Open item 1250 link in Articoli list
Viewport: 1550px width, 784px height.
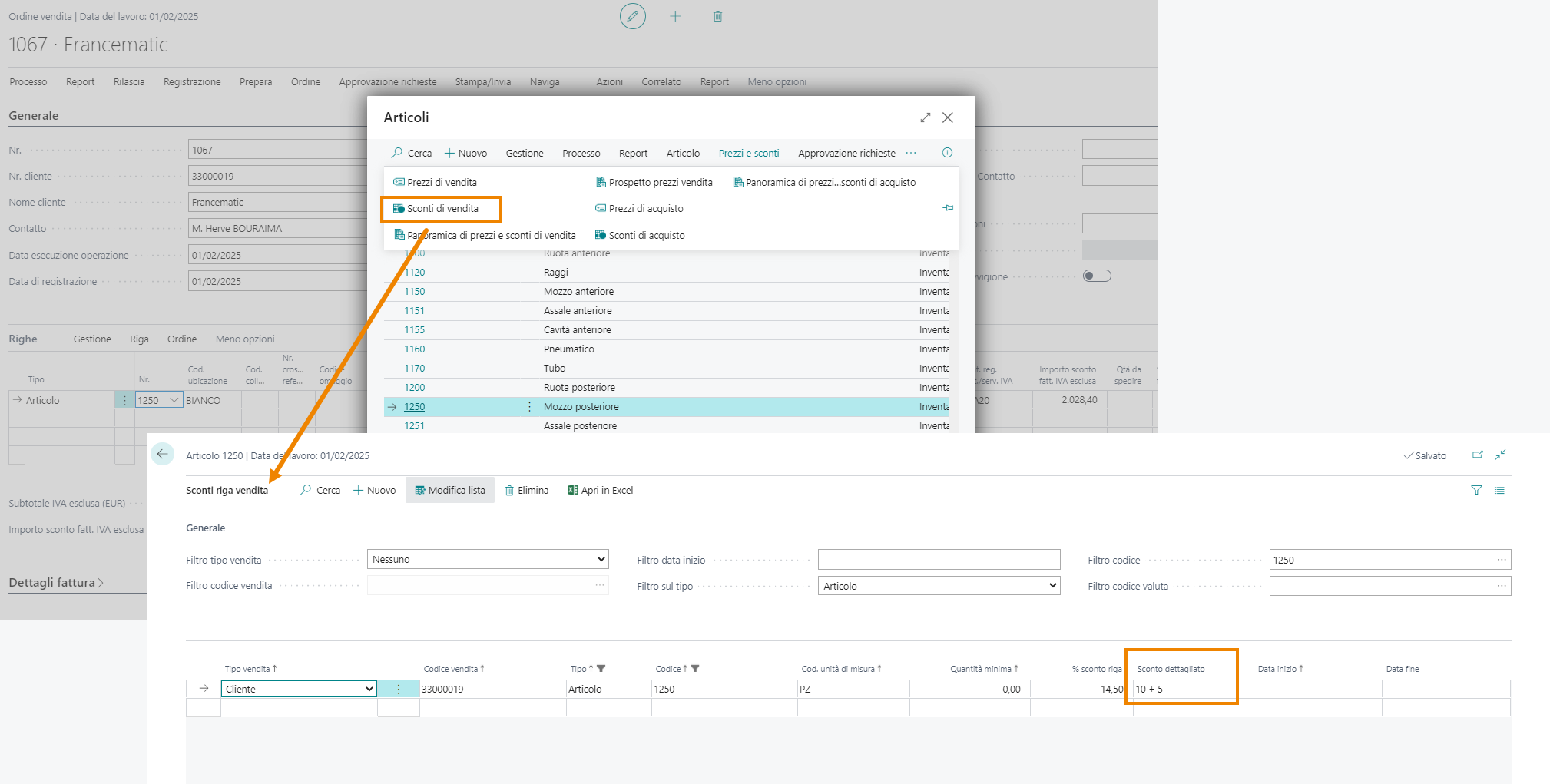click(x=414, y=407)
